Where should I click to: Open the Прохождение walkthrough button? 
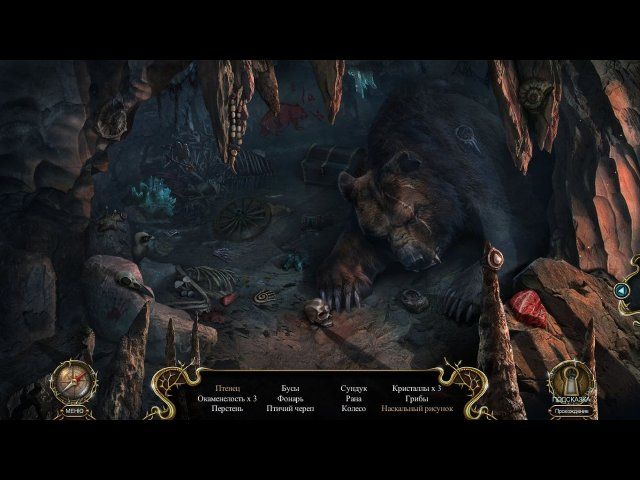click(x=571, y=411)
